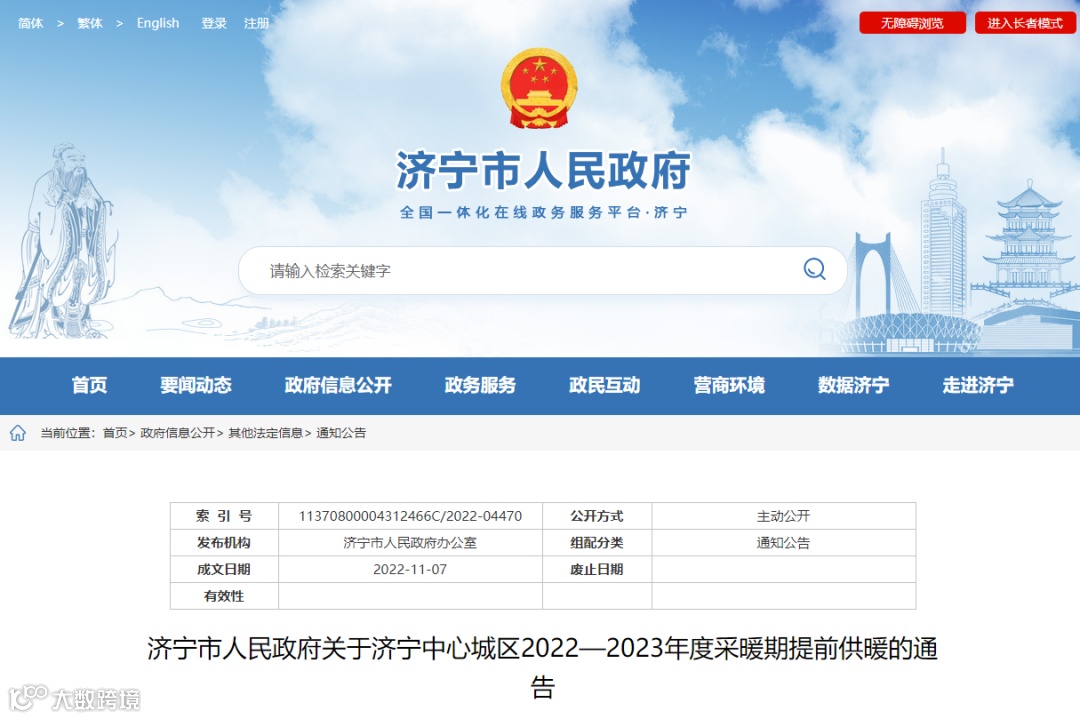Click 其他法定信息 in the breadcrumb
The width and height of the screenshot is (1080, 719).
pyautogui.click(x=266, y=433)
